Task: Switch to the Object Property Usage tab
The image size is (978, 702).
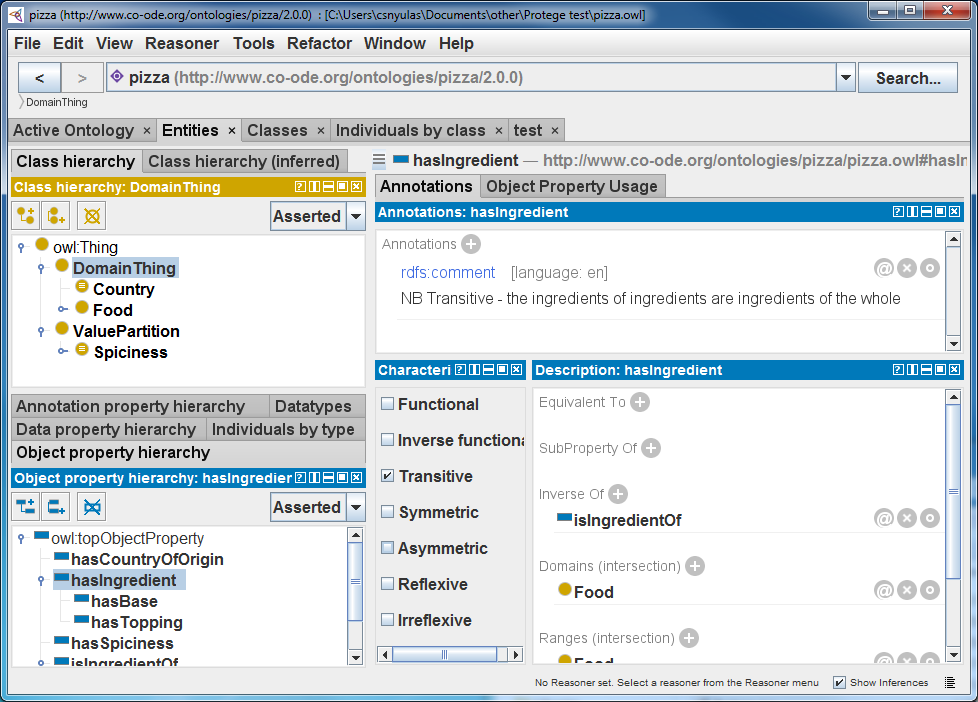Action: [572, 186]
